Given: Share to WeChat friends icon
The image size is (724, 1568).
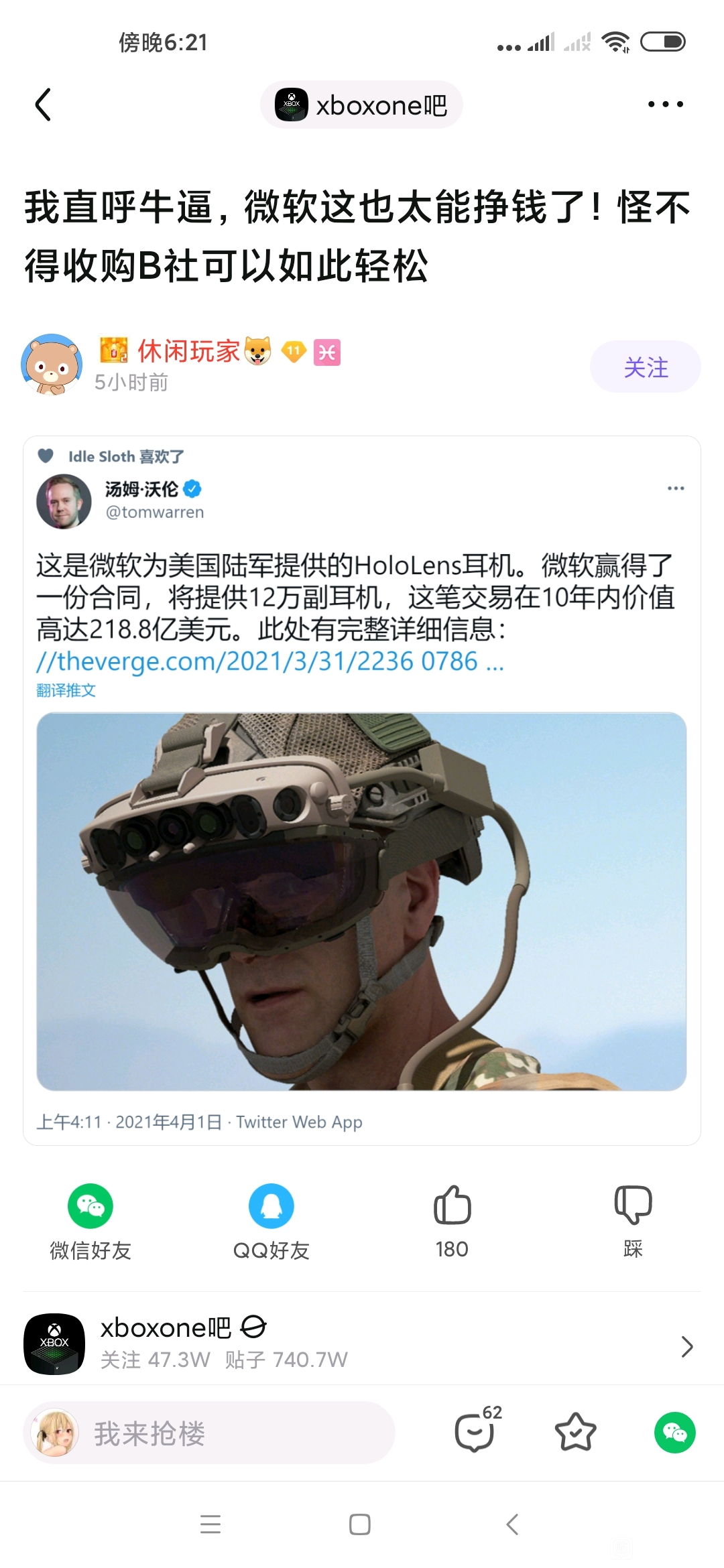Looking at the screenshot, I should [x=90, y=1206].
